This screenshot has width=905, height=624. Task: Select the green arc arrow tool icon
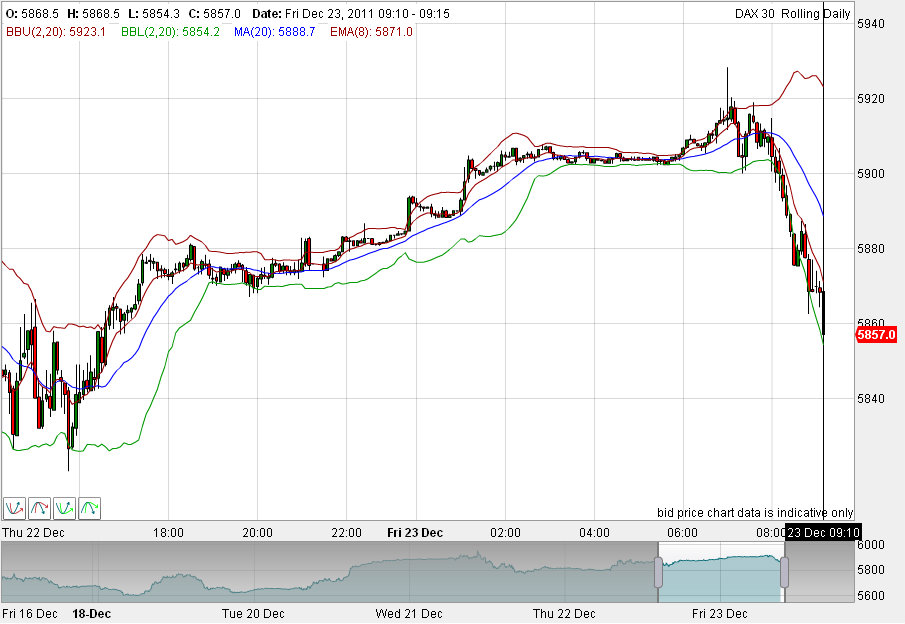pyautogui.click(x=87, y=508)
